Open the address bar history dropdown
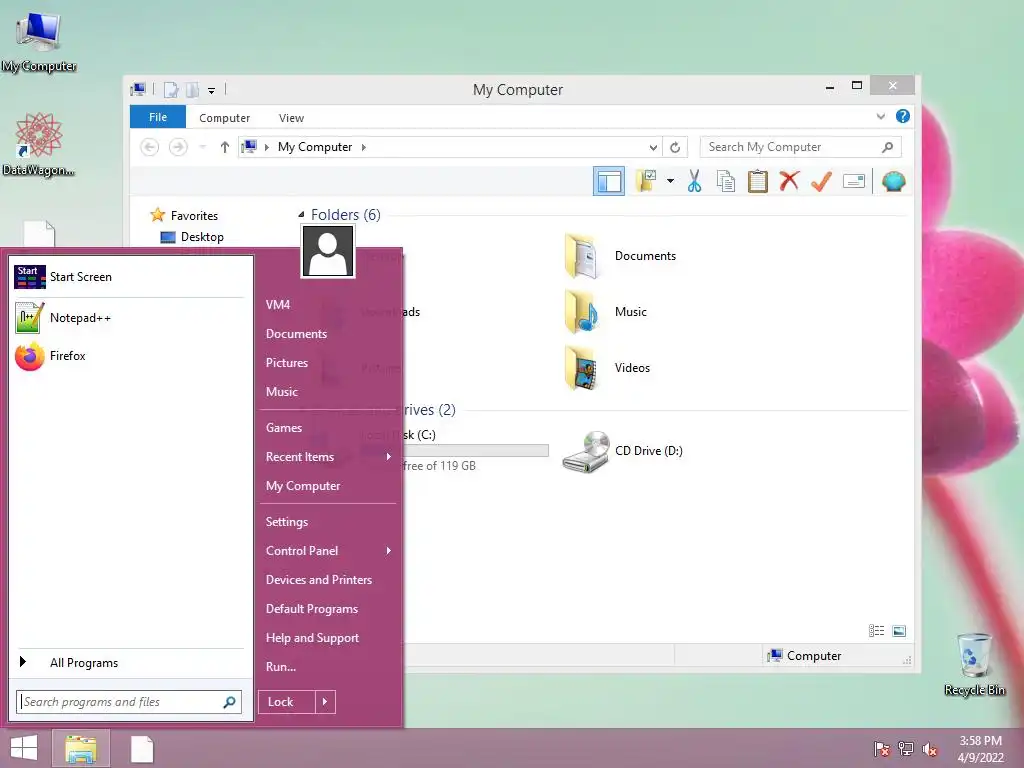1024x768 pixels. point(652,148)
